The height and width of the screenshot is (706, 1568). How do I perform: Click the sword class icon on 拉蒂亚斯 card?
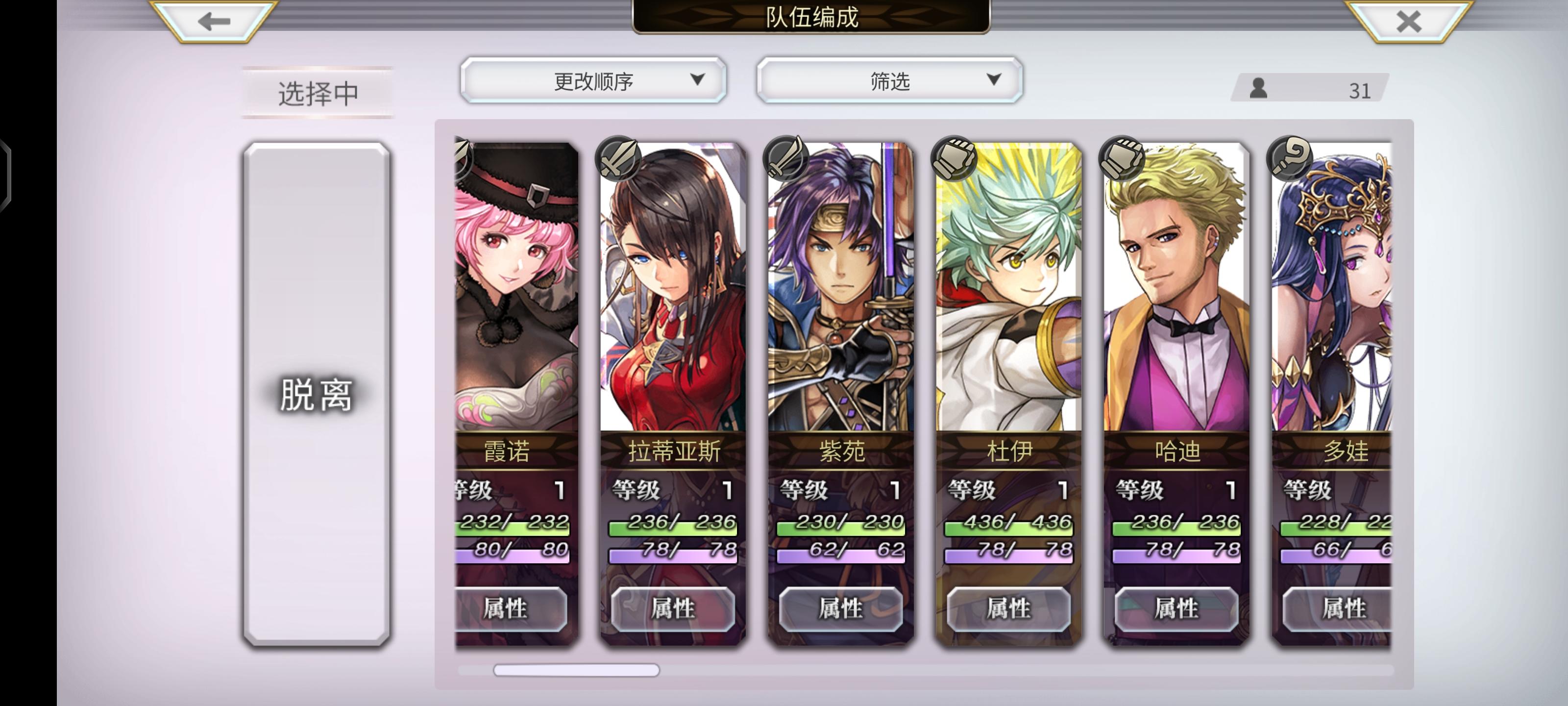pyautogui.click(x=618, y=158)
